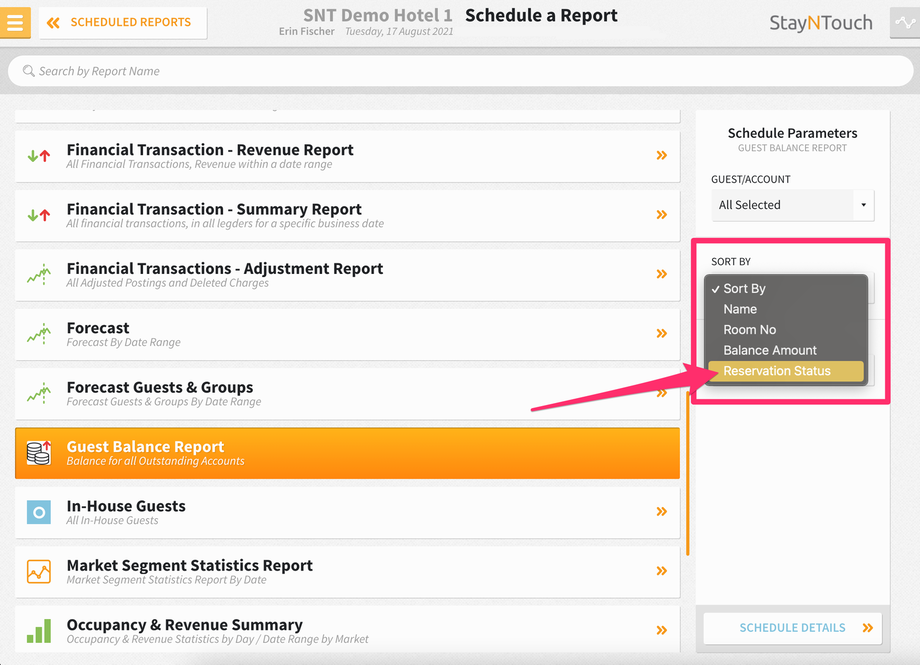Open Financial Transaction - Revenue Report title

(x=210, y=150)
